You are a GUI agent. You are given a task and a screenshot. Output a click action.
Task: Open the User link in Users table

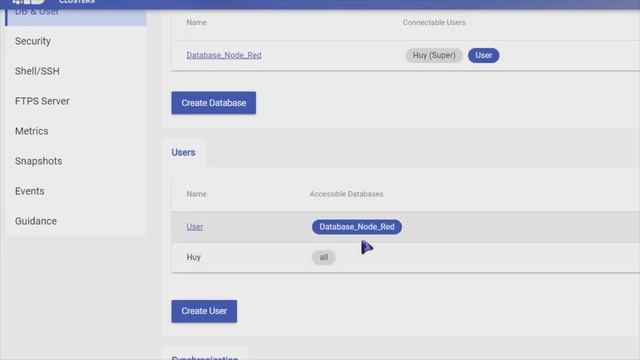tap(195, 227)
